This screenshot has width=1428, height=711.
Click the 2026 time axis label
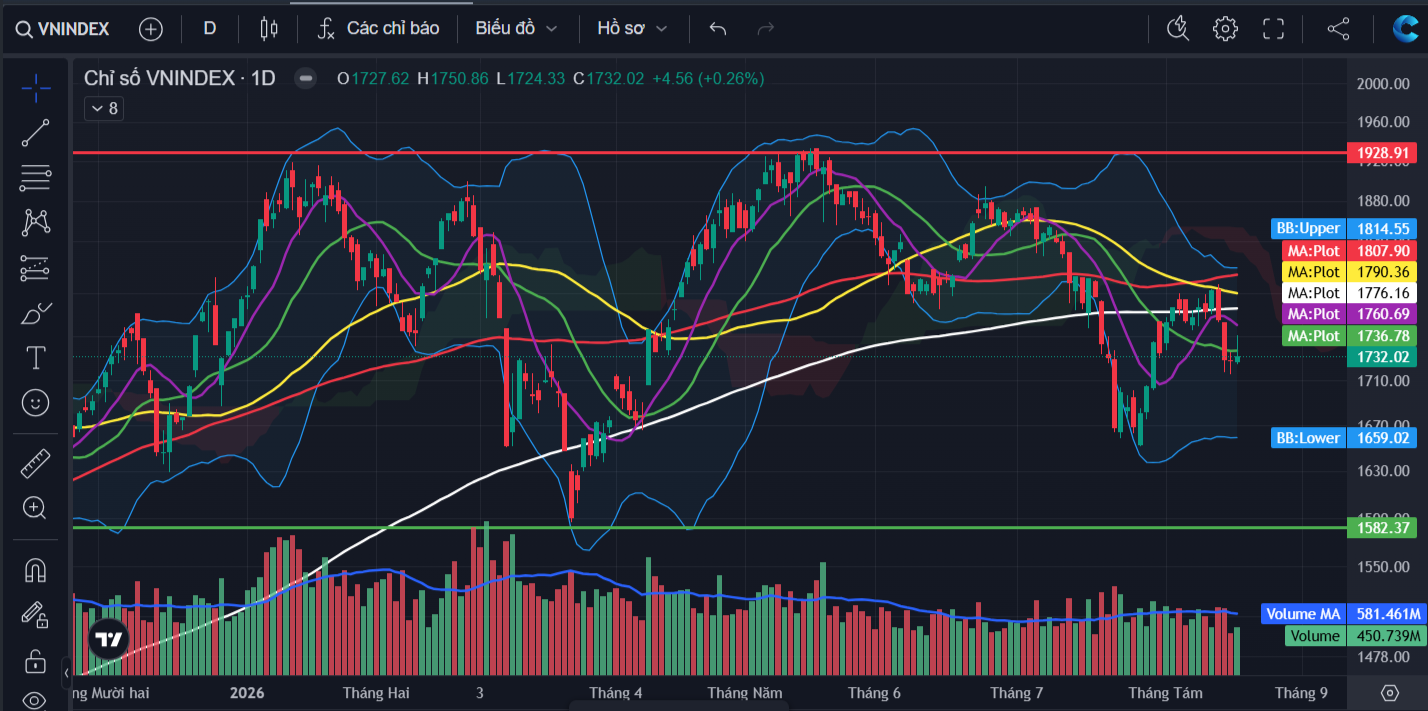click(x=247, y=692)
